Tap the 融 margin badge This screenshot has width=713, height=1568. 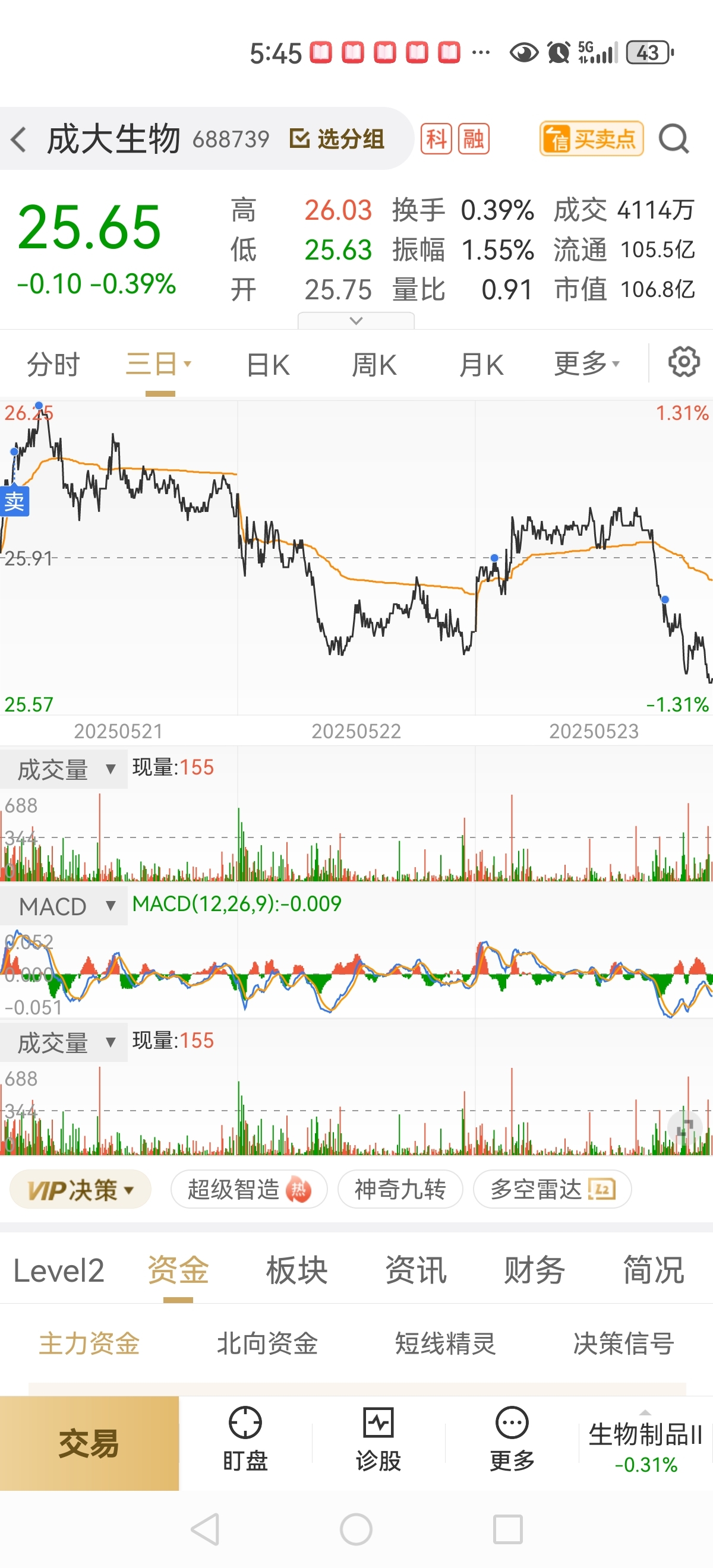pyautogui.click(x=474, y=140)
